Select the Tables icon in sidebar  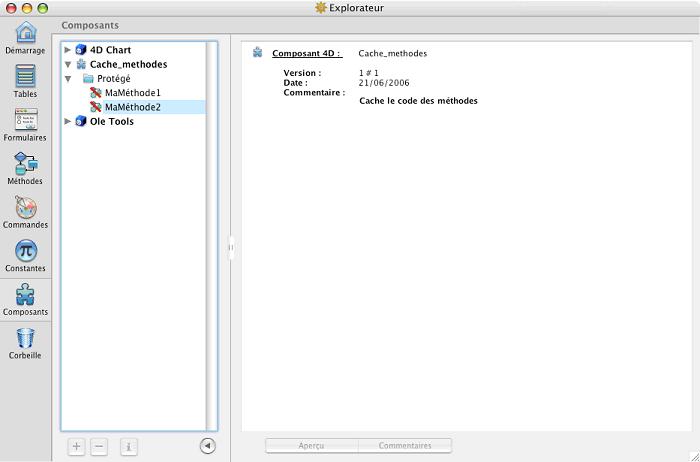coord(25,77)
